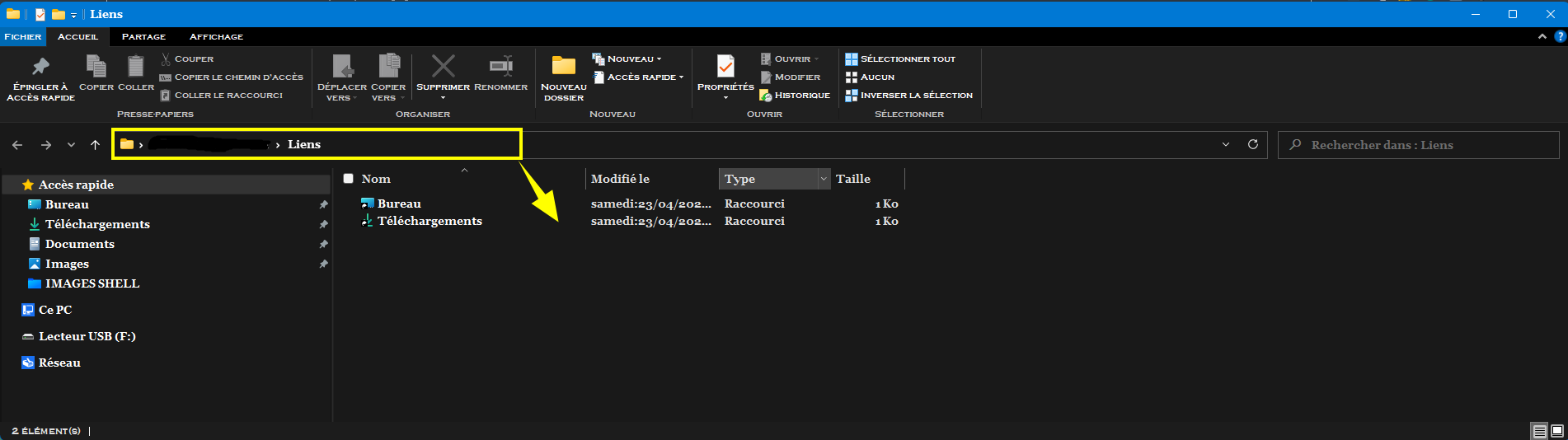Refresh the folder with the reload icon
This screenshot has height=440, width=1568.
[x=1253, y=144]
